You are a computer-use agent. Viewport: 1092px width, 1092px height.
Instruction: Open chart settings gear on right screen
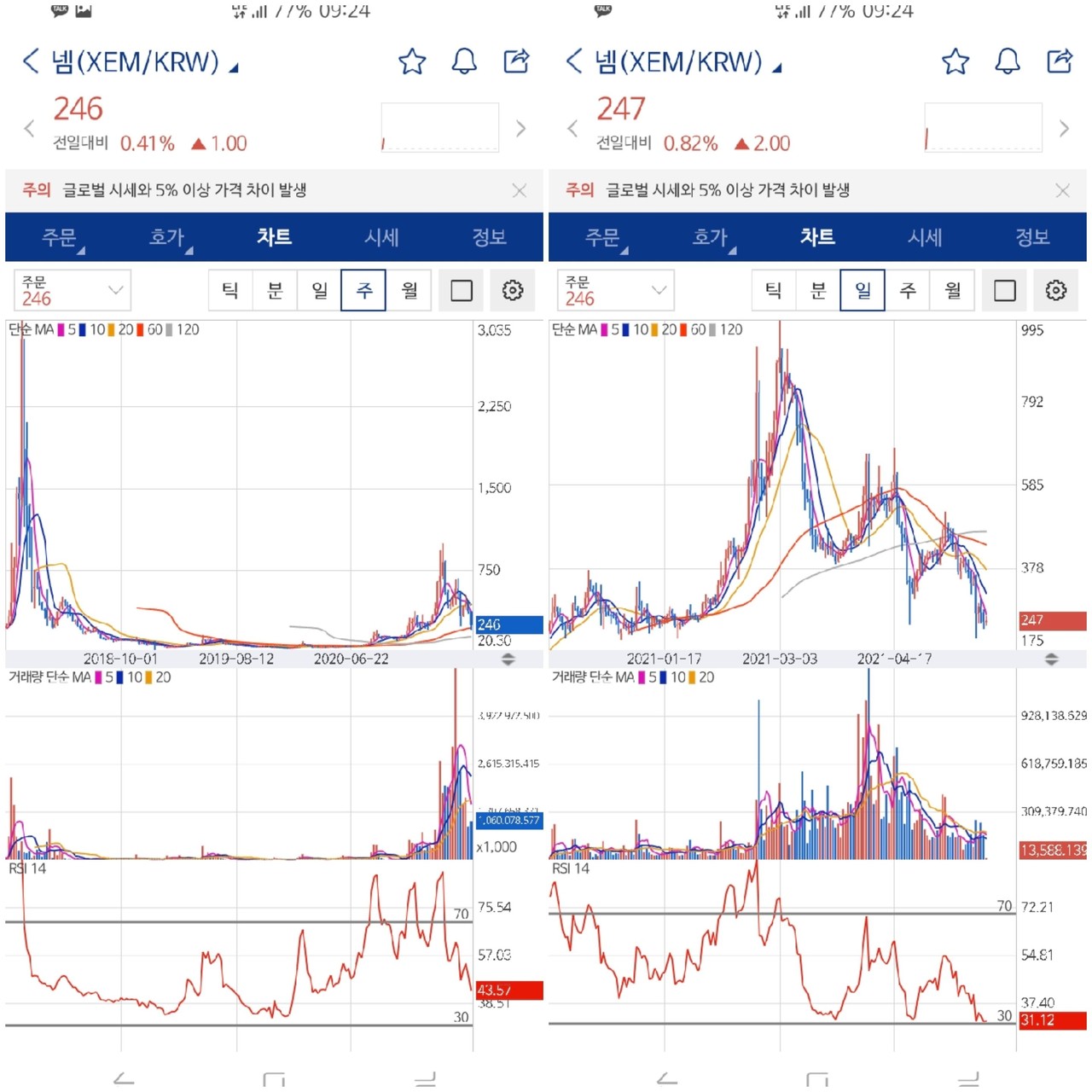click(x=1056, y=291)
